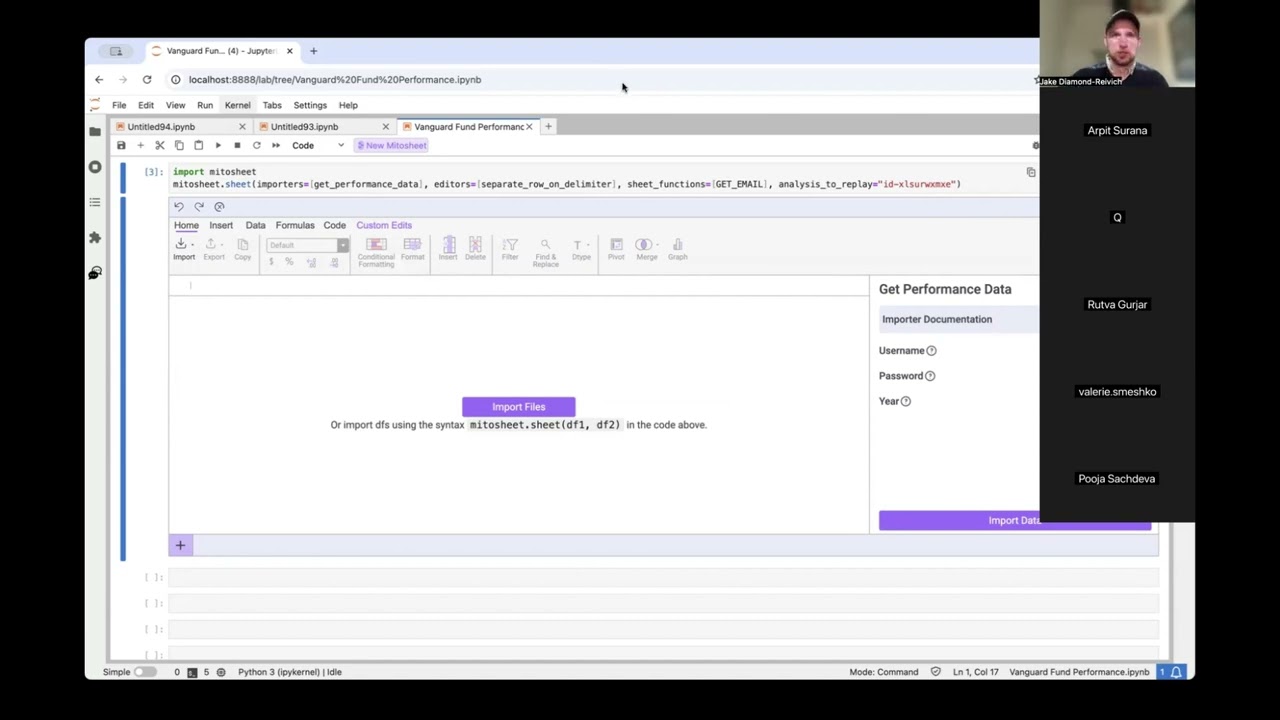Viewport: 1280px width, 720px height.
Task: Click the Import Files button
Action: click(x=518, y=407)
